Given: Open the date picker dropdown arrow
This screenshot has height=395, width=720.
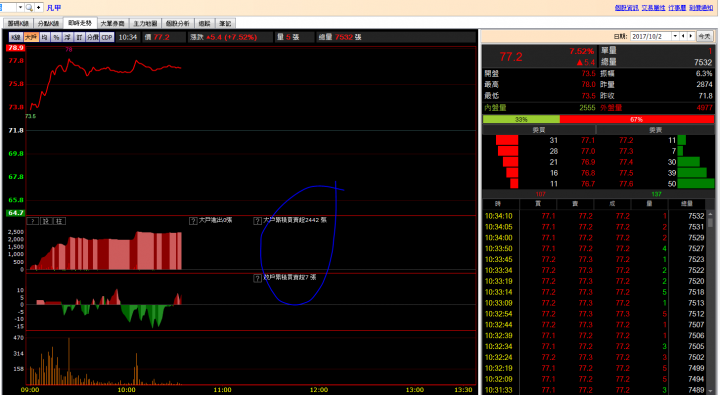Looking at the screenshot, I should [x=675, y=36].
